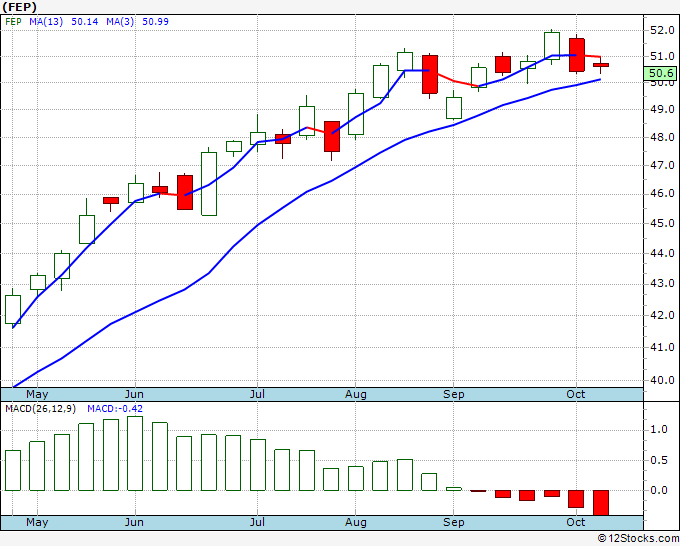This screenshot has height=546, width=680.
Task: Click the 44.0 price axis label
Action: [x=662, y=253]
